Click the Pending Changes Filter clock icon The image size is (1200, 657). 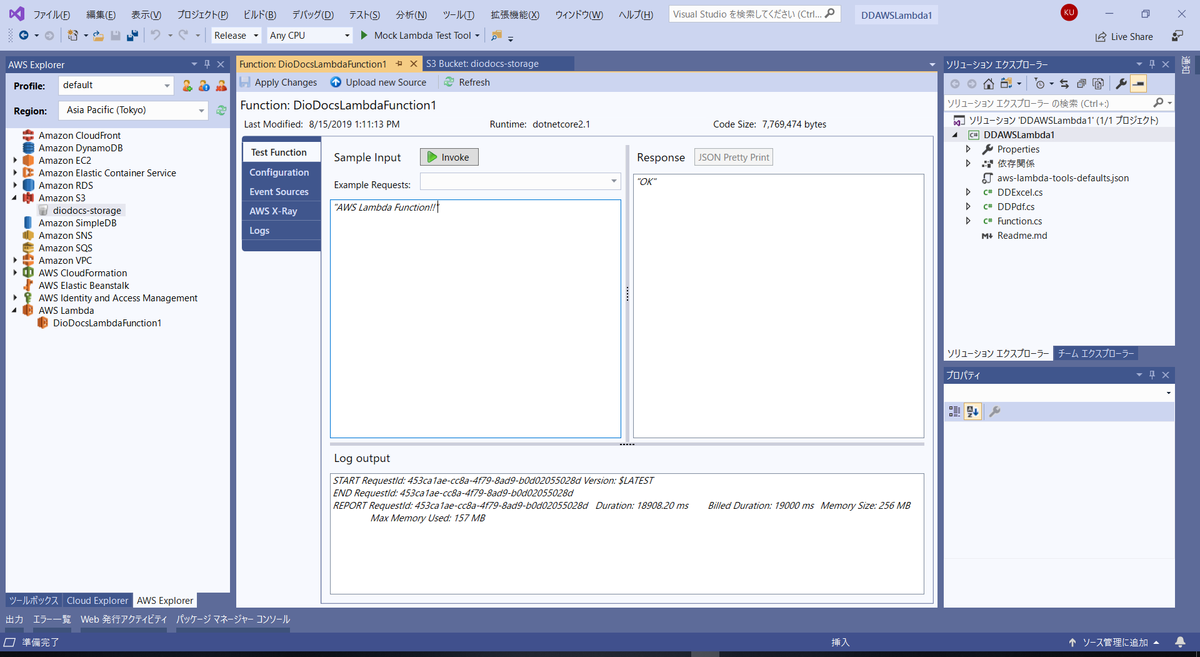[1042, 84]
